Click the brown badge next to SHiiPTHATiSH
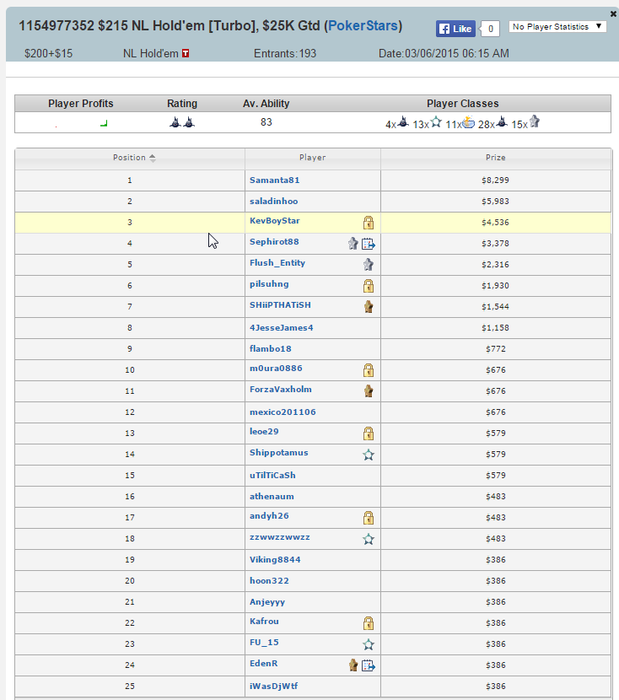The image size is (619, 700). (x=368, y=307)
